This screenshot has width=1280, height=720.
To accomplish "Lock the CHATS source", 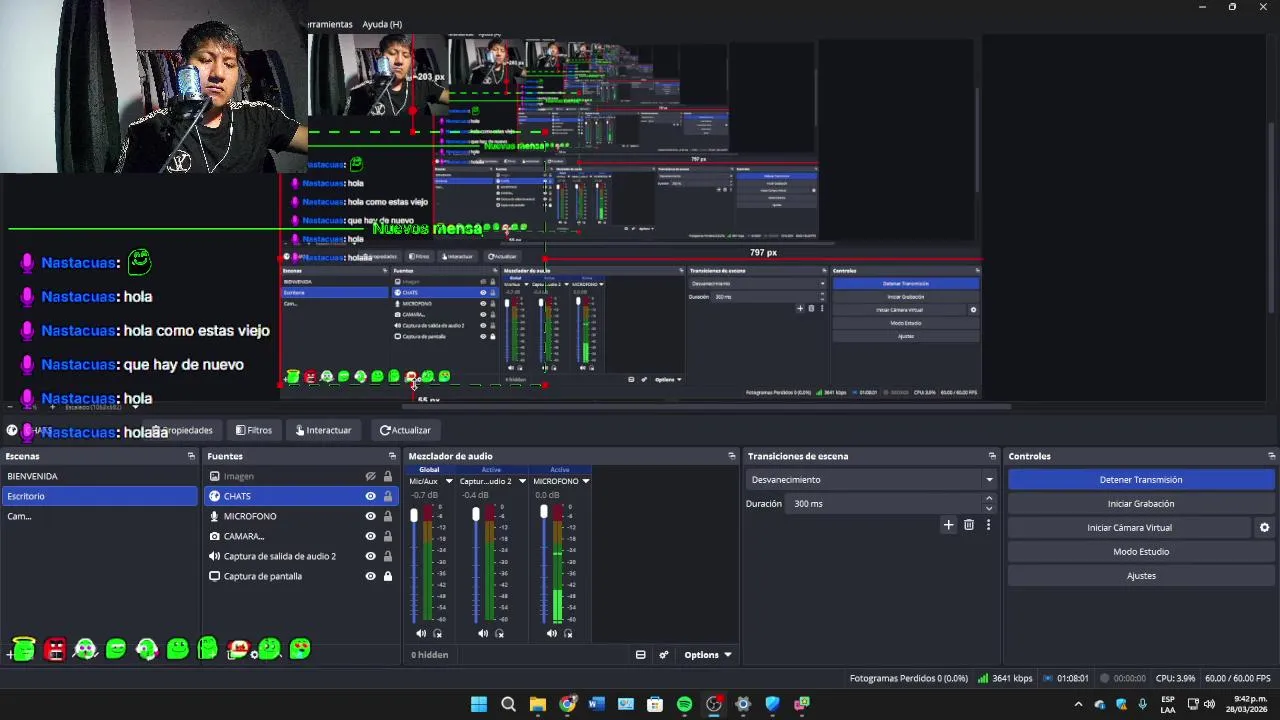I will pyautogui.click(x=387, y=496).
